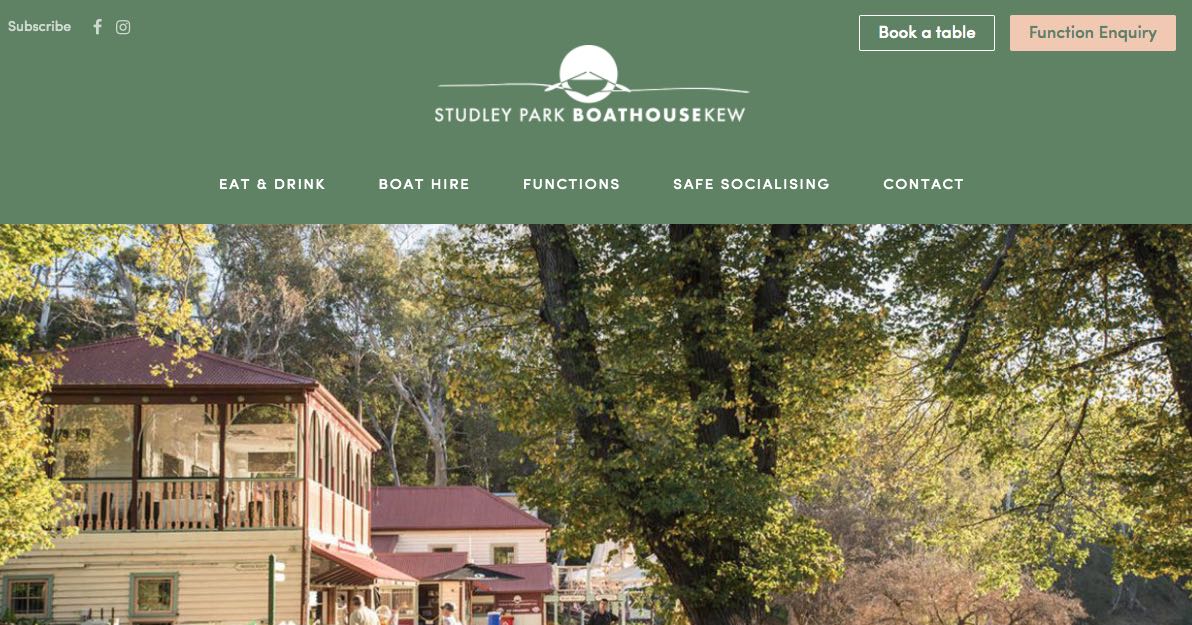Viewport: 1192px width, 625px height.
Task: Click the white gum tree trunk behind boathouse
Action: point(435,433)
